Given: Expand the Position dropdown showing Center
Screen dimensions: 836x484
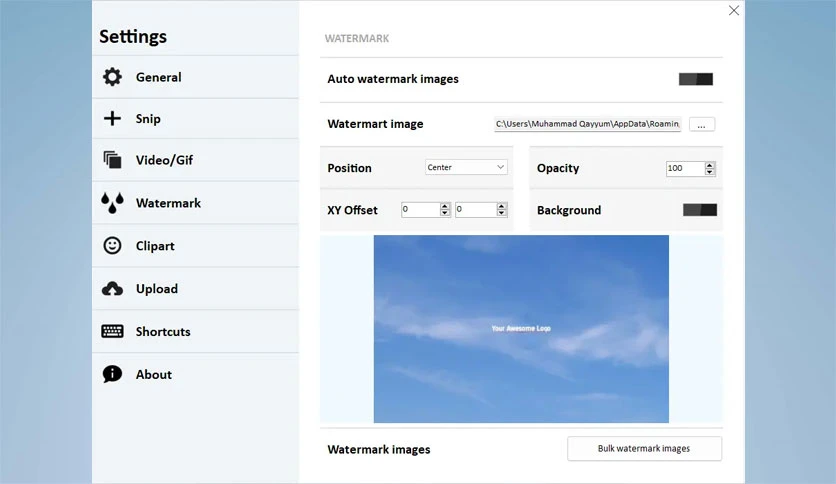Looking at the screenshot, I should [466, 167].
